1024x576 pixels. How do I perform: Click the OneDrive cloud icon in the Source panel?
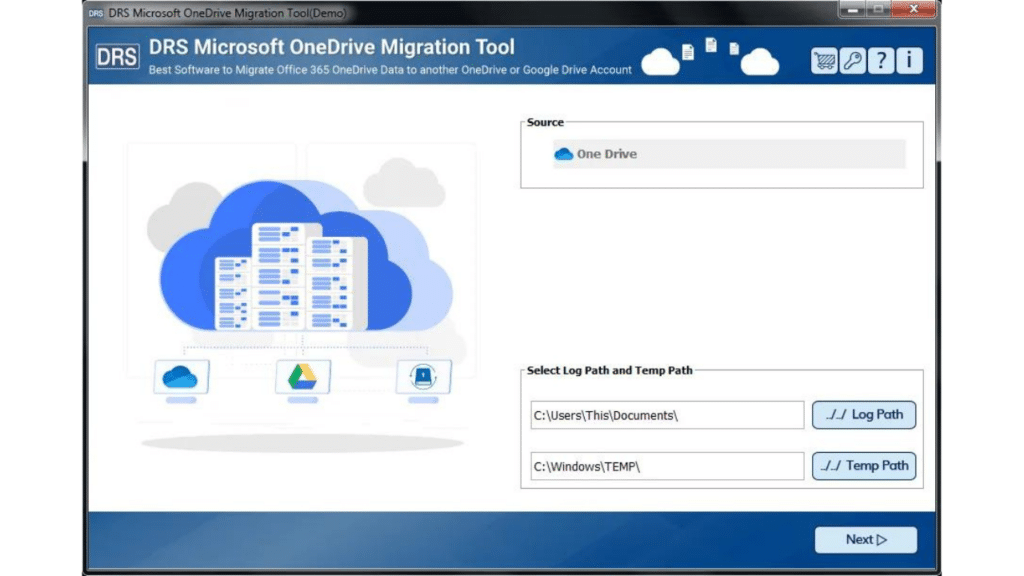pyautogui.click(x=563, y=153)
